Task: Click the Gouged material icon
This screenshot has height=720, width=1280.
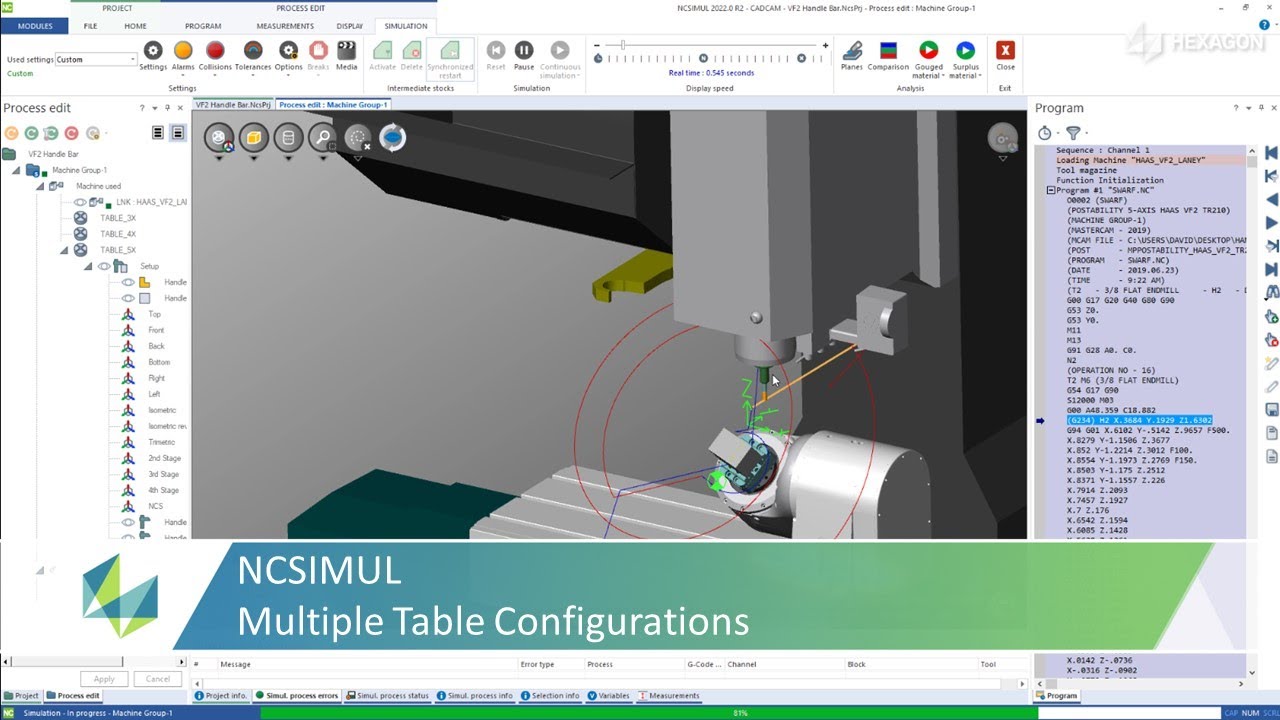Action: pos(928,50)
